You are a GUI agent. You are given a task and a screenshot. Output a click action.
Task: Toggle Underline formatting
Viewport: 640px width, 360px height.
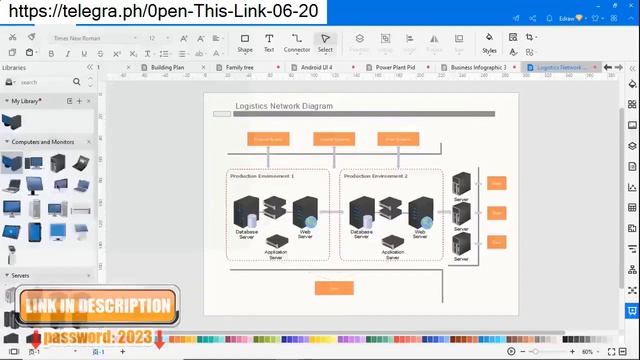click(x=84, y=53)
